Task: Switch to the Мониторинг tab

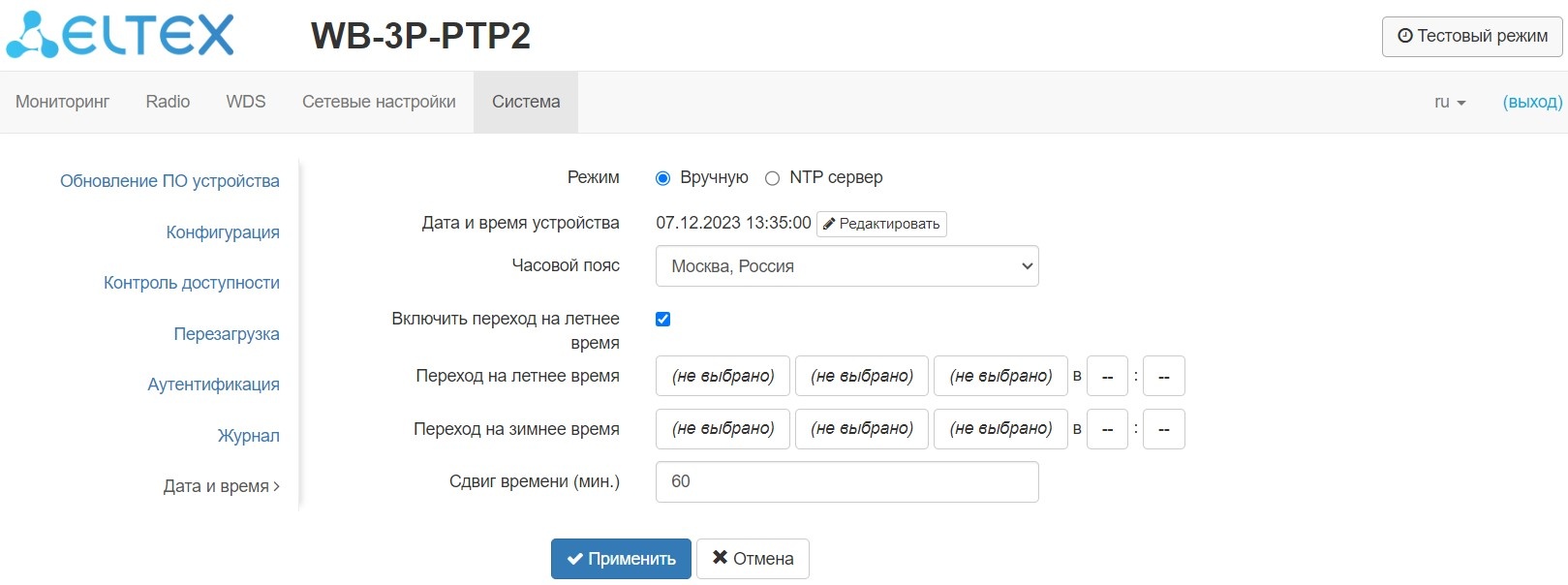Action: tap(63, 102)
